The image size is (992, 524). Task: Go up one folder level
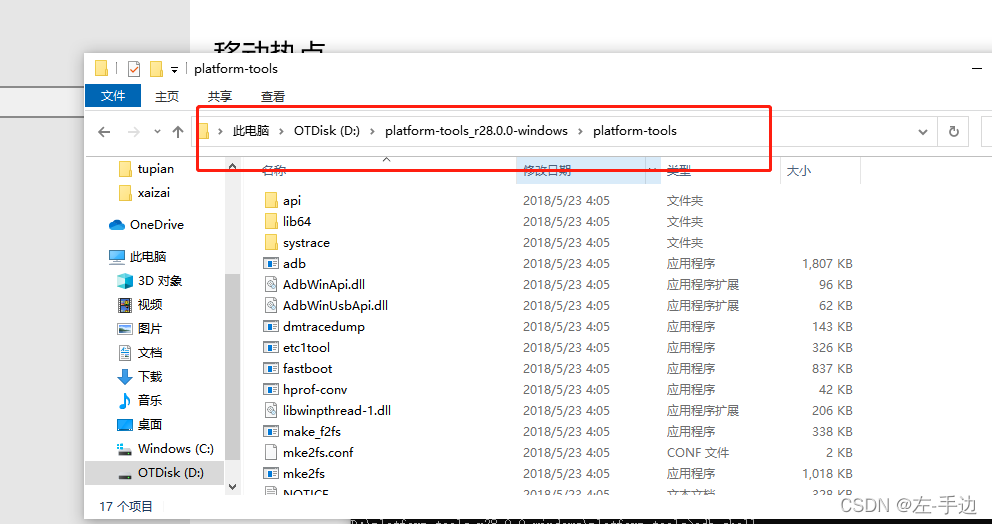(x=178, y=132)
